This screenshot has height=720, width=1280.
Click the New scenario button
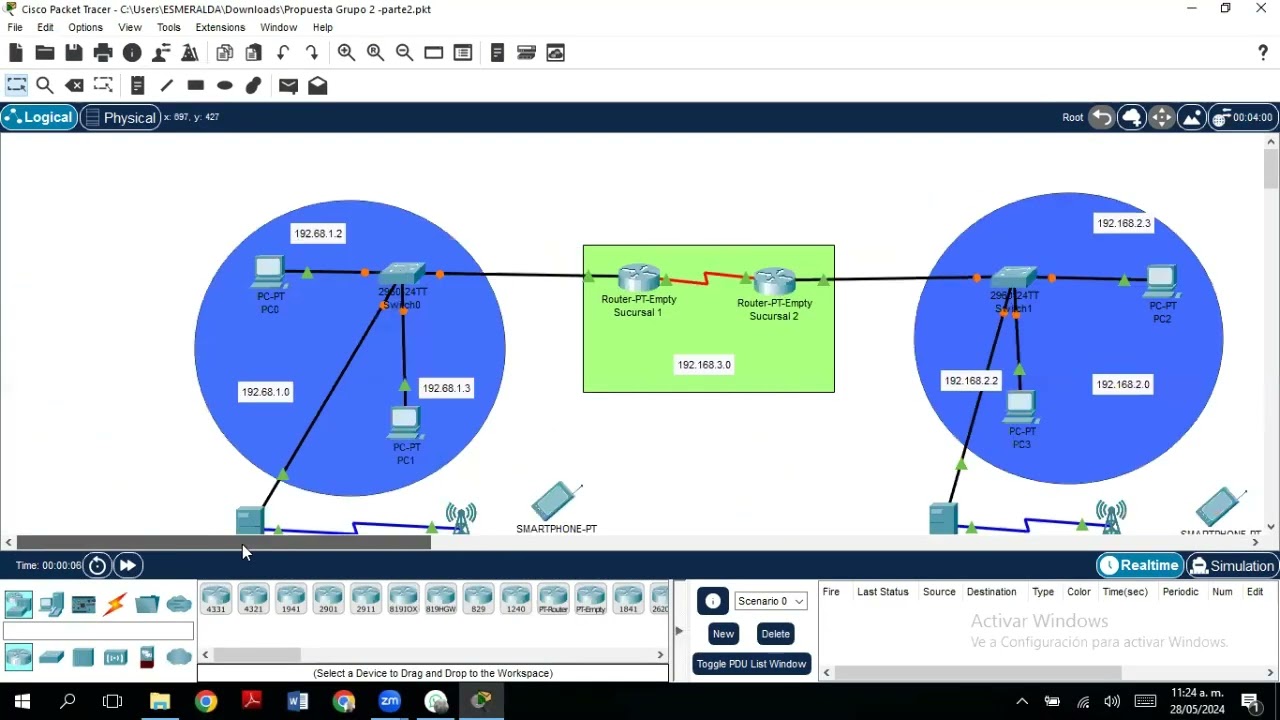pos(723,634)
